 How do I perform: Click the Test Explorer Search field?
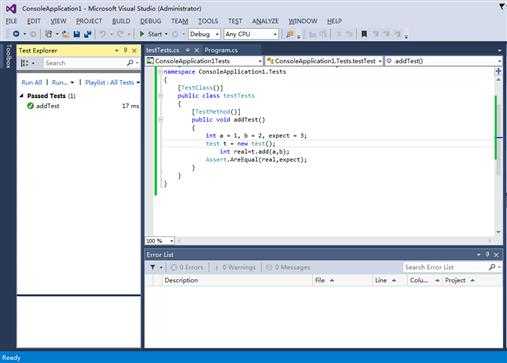point(85,63)
